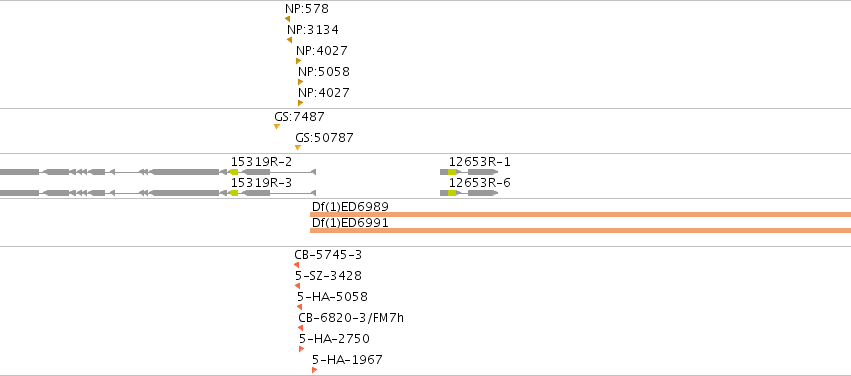Click the CB-6820-3/FM7h red triangle marker
Image resolution: width=851 pixels, height=376 pixels.
pyautogui.click(x=301, y=328)
